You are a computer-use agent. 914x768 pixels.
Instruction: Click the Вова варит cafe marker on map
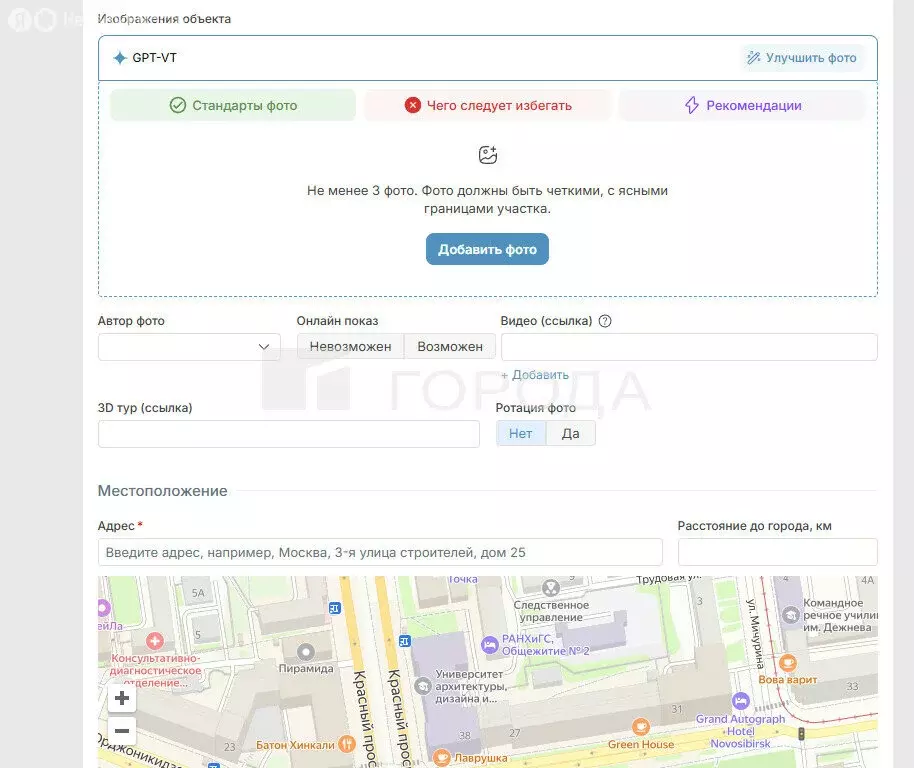pos(788,662)
